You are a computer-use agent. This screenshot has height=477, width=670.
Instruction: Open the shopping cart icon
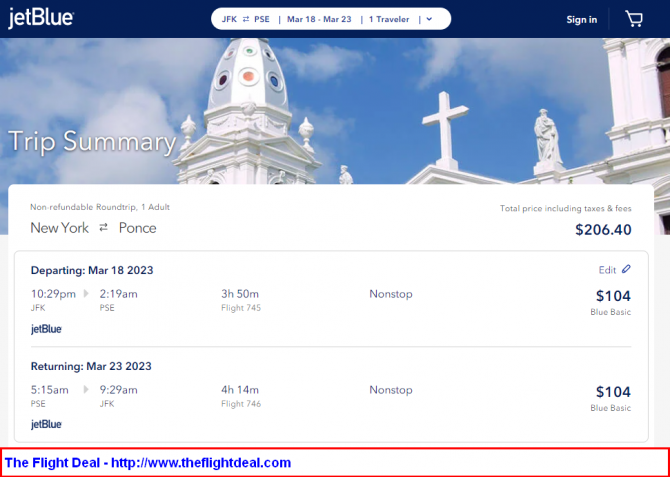pyautogui.click(x=634, y=19)
